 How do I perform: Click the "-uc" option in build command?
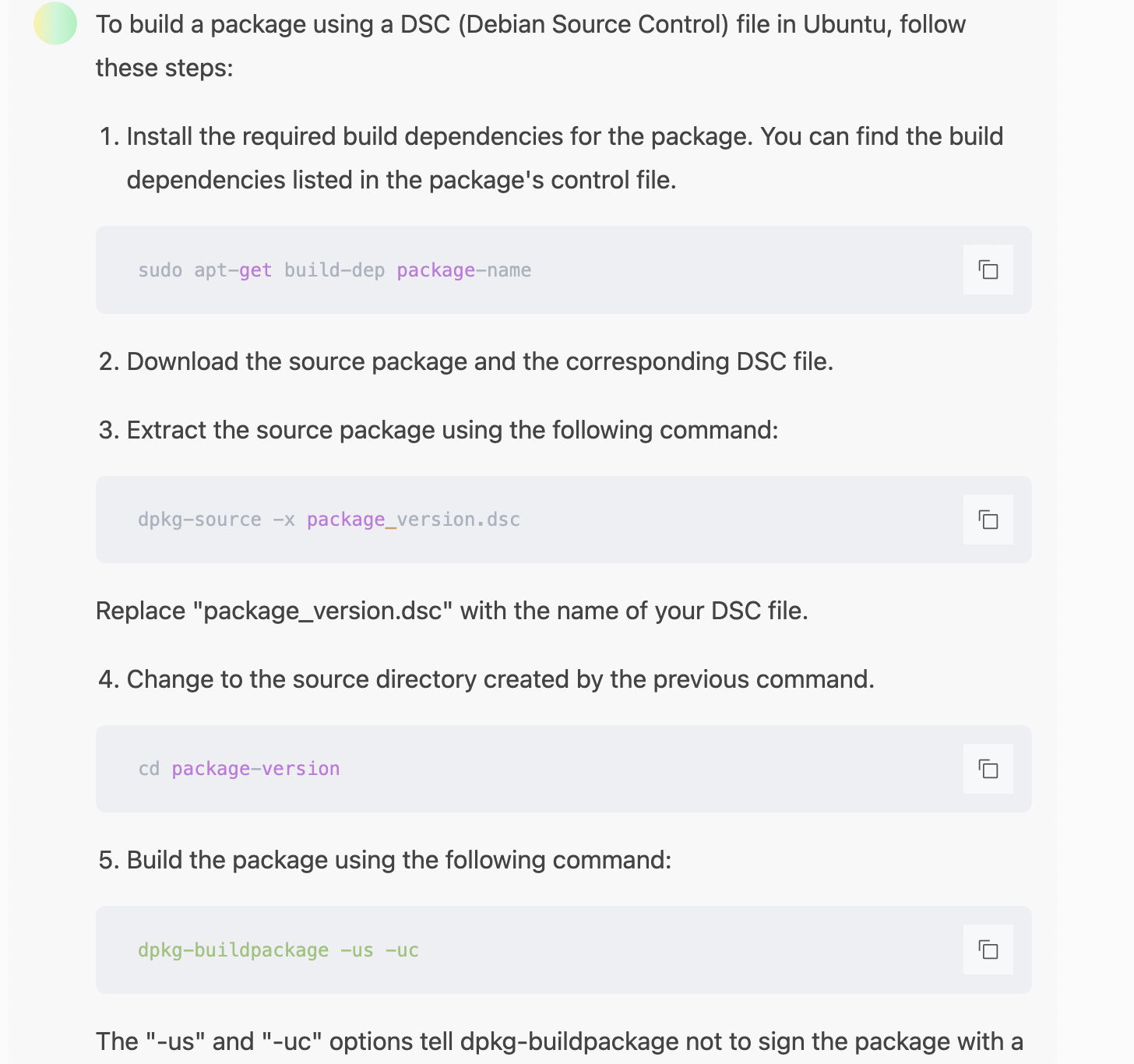click(x=402, y=950)
